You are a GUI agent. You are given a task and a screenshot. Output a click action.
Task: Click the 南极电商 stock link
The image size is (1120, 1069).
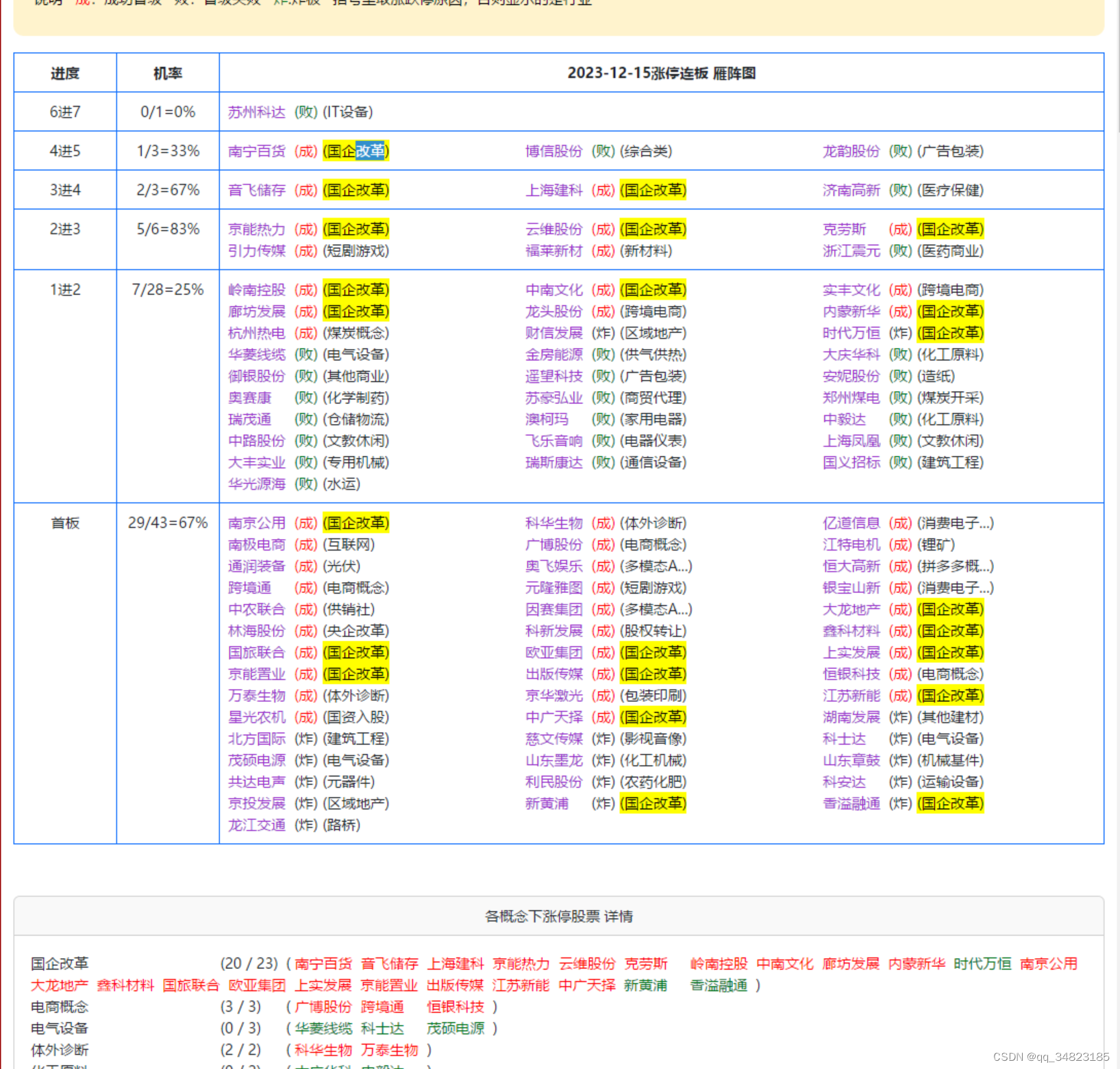click(x=256, y=544)
